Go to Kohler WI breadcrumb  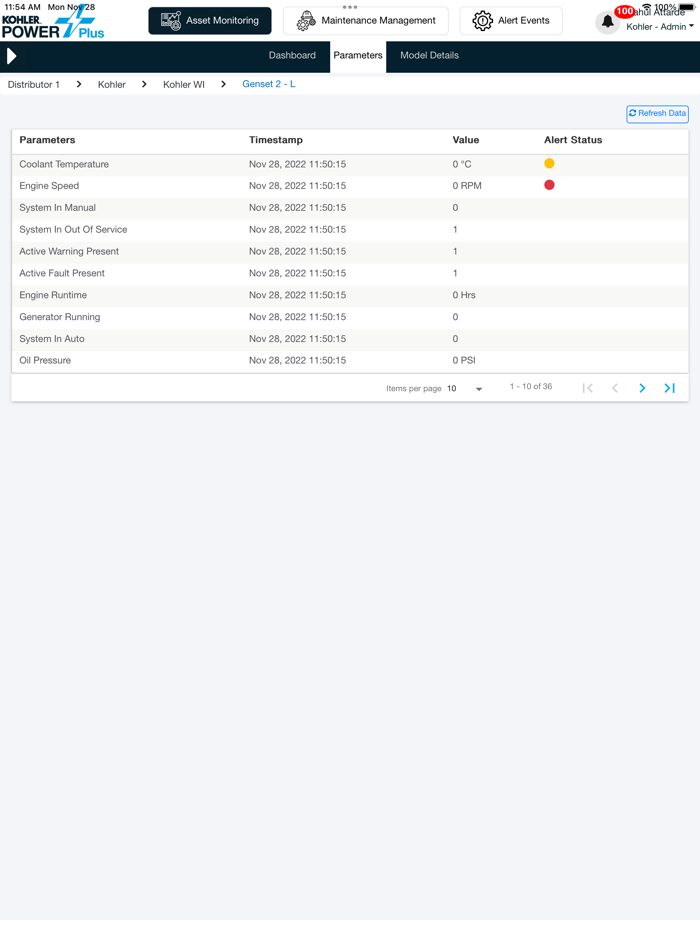pos(184,85)
